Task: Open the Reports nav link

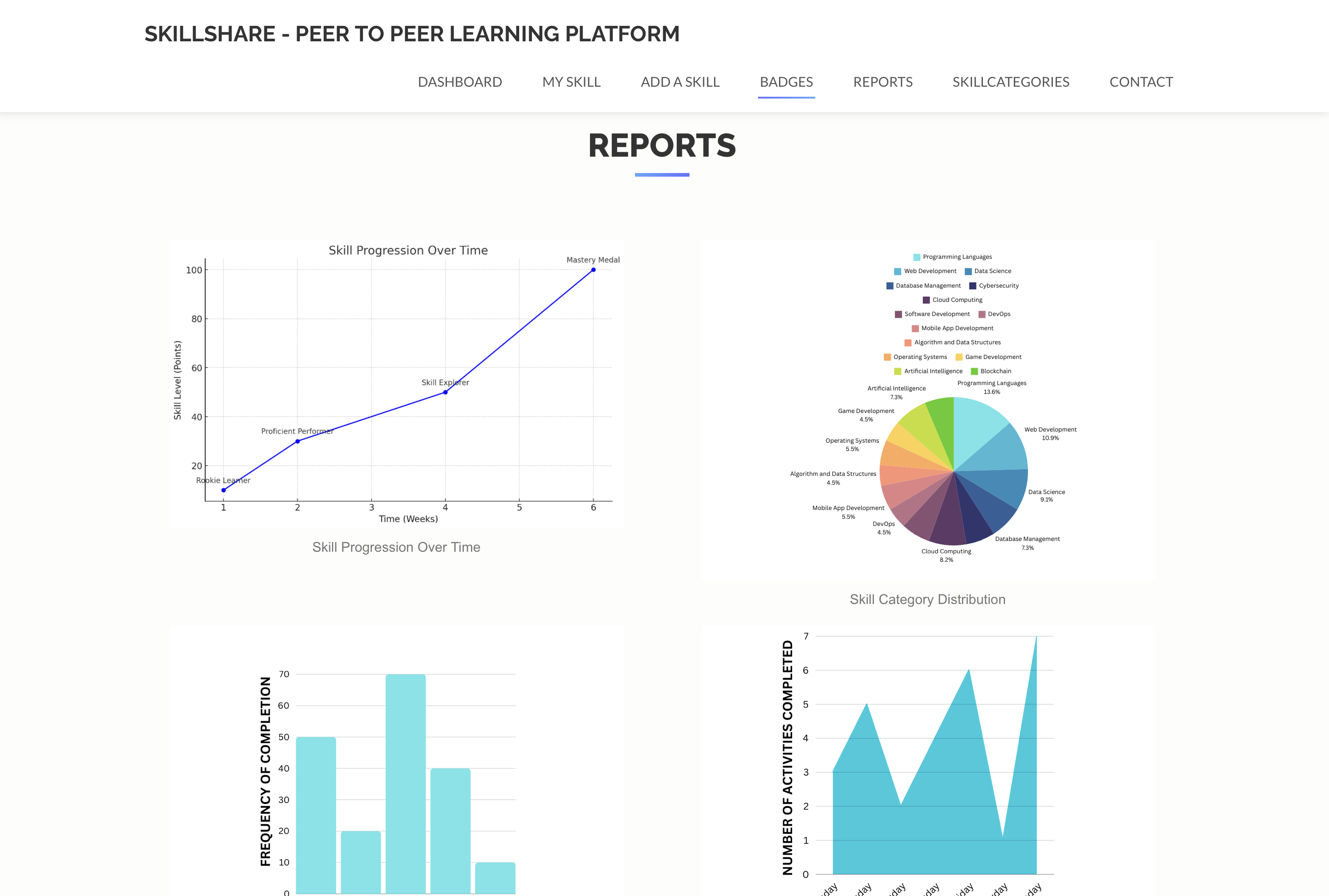Action: [x=882, y=82]
